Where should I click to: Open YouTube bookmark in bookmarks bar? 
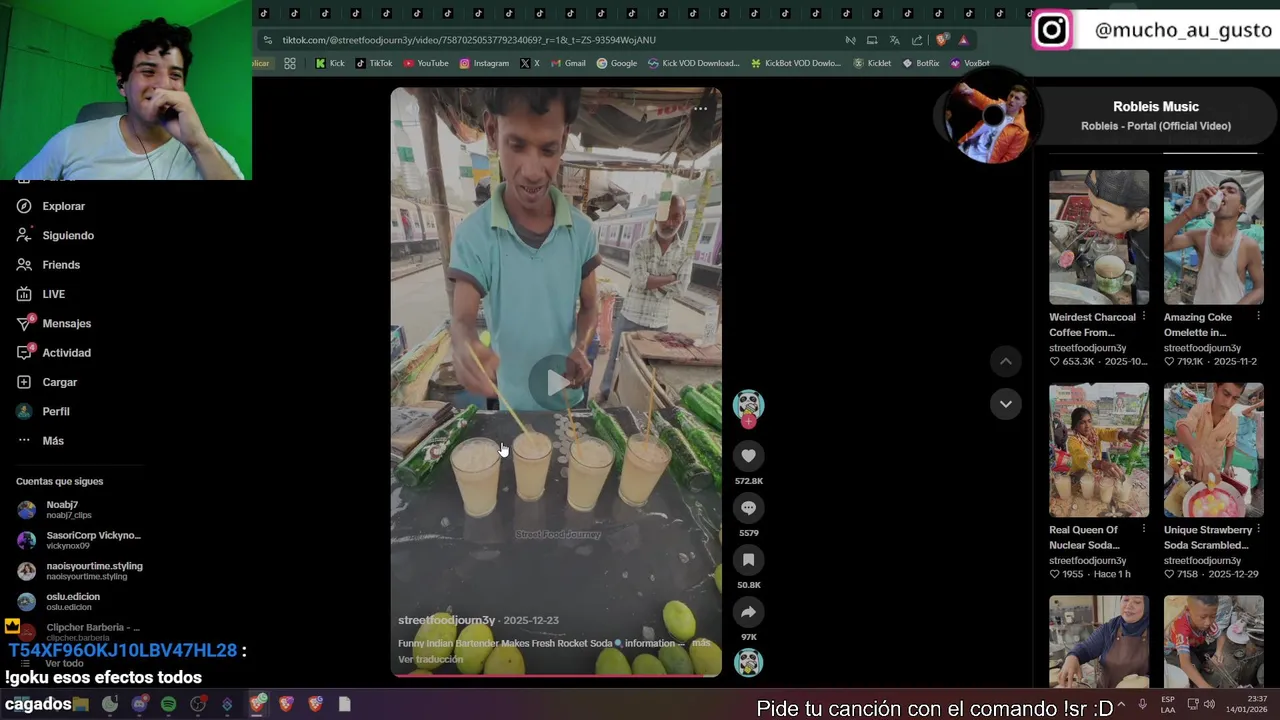(x=426, y=63)
